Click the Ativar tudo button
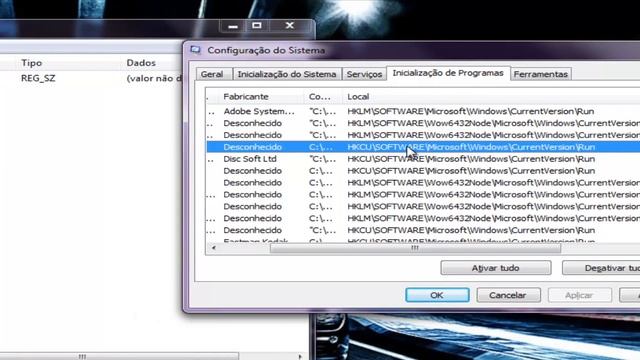640x360 pixels. (x=496, y=268)
